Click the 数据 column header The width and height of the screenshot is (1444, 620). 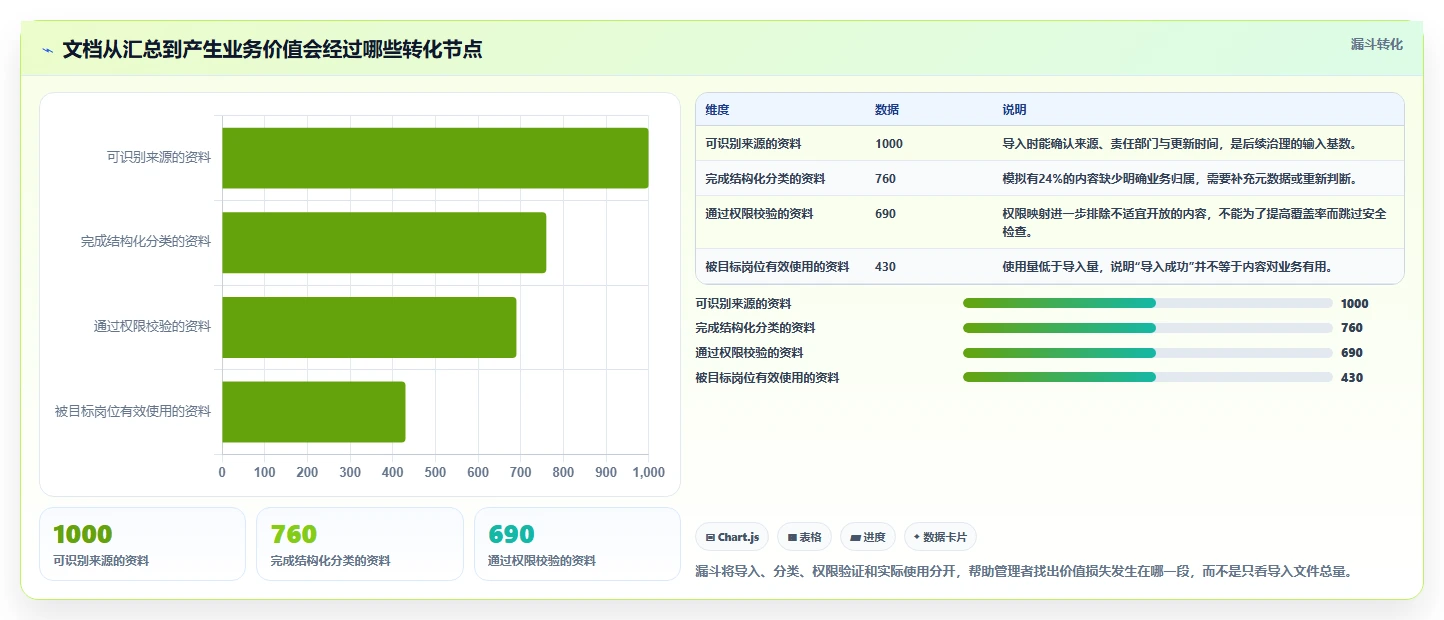(x=887, y=110)
